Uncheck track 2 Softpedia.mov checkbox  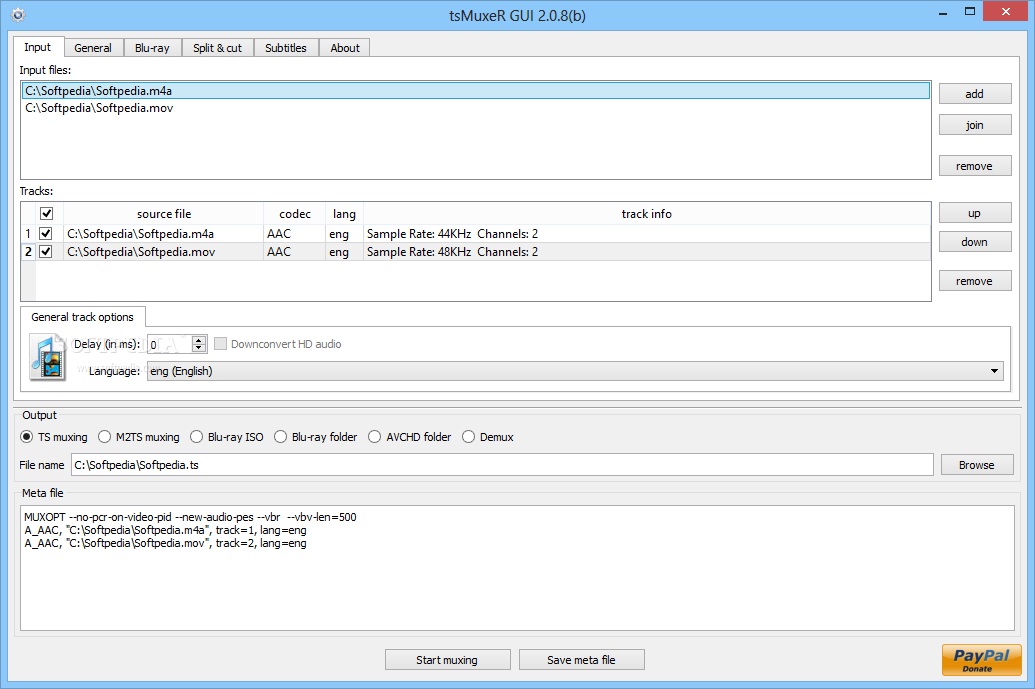(46, 251)
